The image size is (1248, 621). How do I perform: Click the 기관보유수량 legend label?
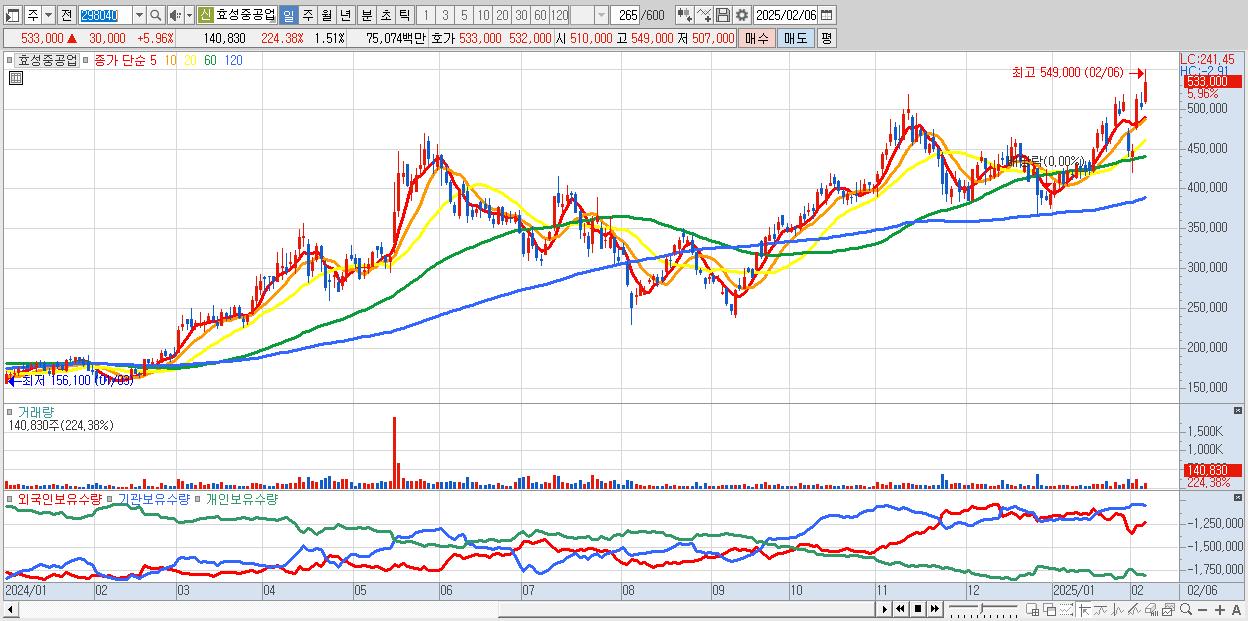click(x=154, y=498)
